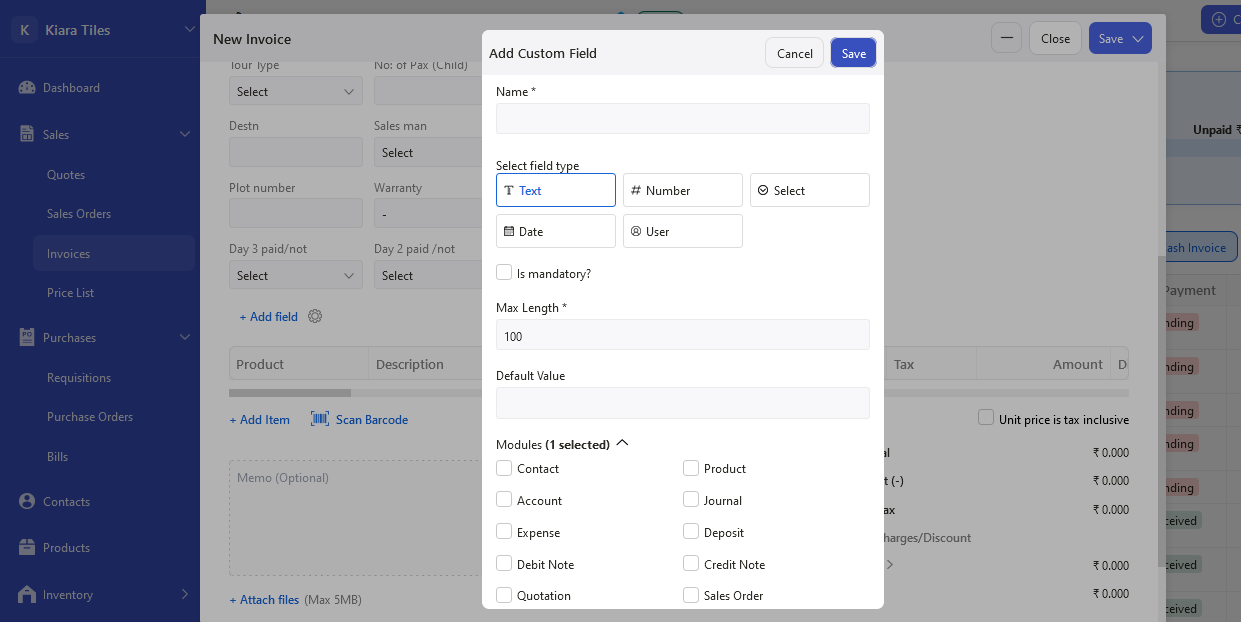Collapse the Purchases sidebar section

[185, 338]
